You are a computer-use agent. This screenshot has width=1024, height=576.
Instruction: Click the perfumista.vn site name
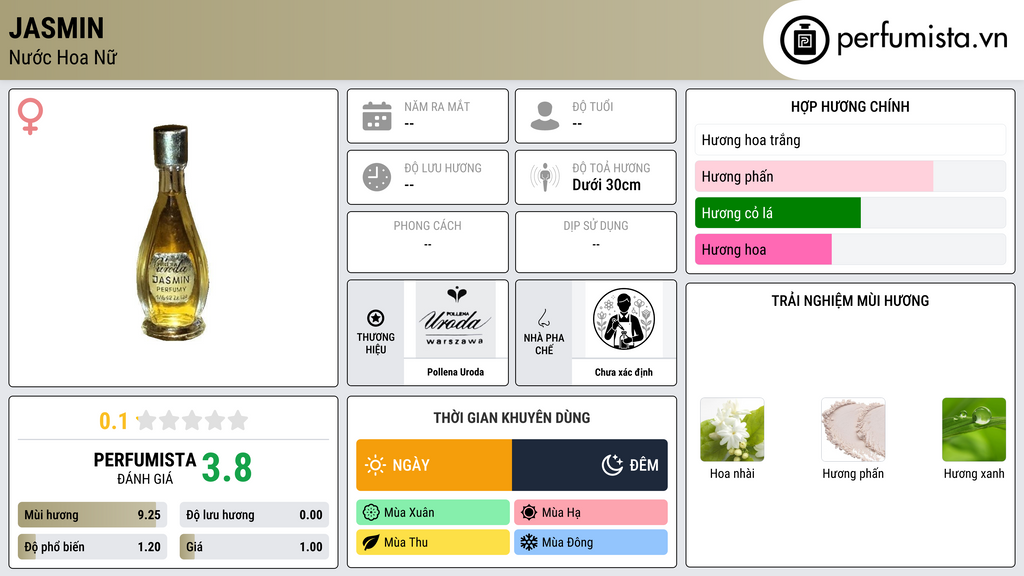pyautogui.click(x=922, y=39)
